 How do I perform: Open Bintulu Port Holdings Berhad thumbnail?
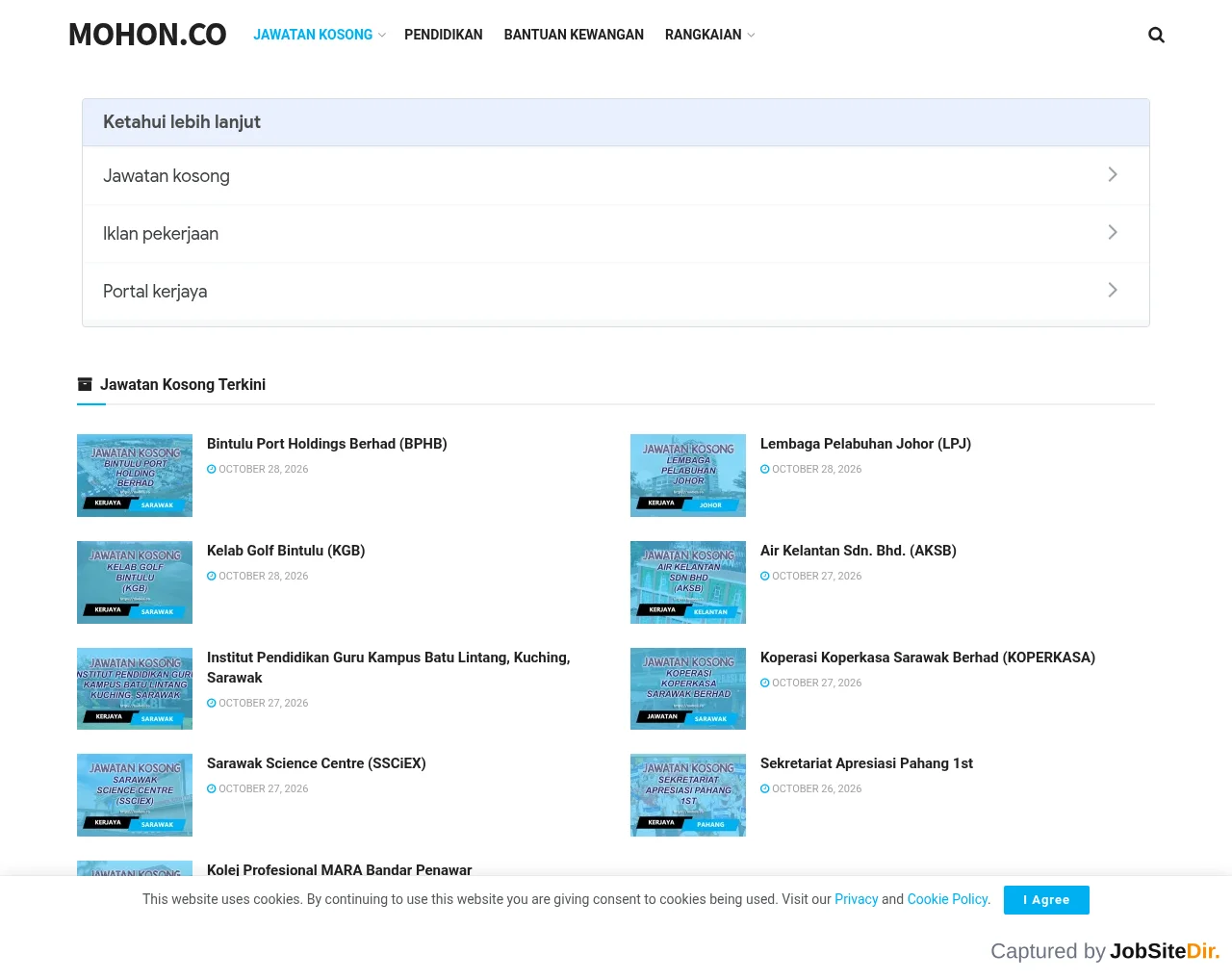coord(135,476)
